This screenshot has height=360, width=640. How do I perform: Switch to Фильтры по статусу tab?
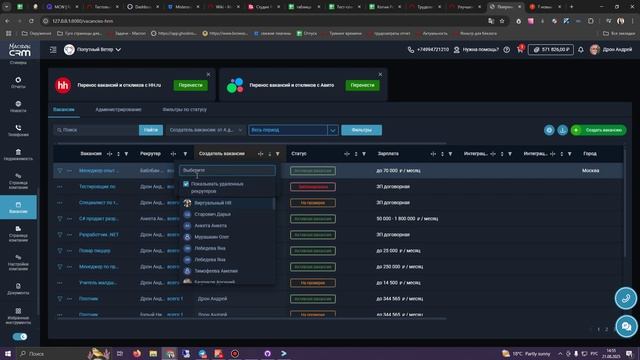(x=184, y=109)
